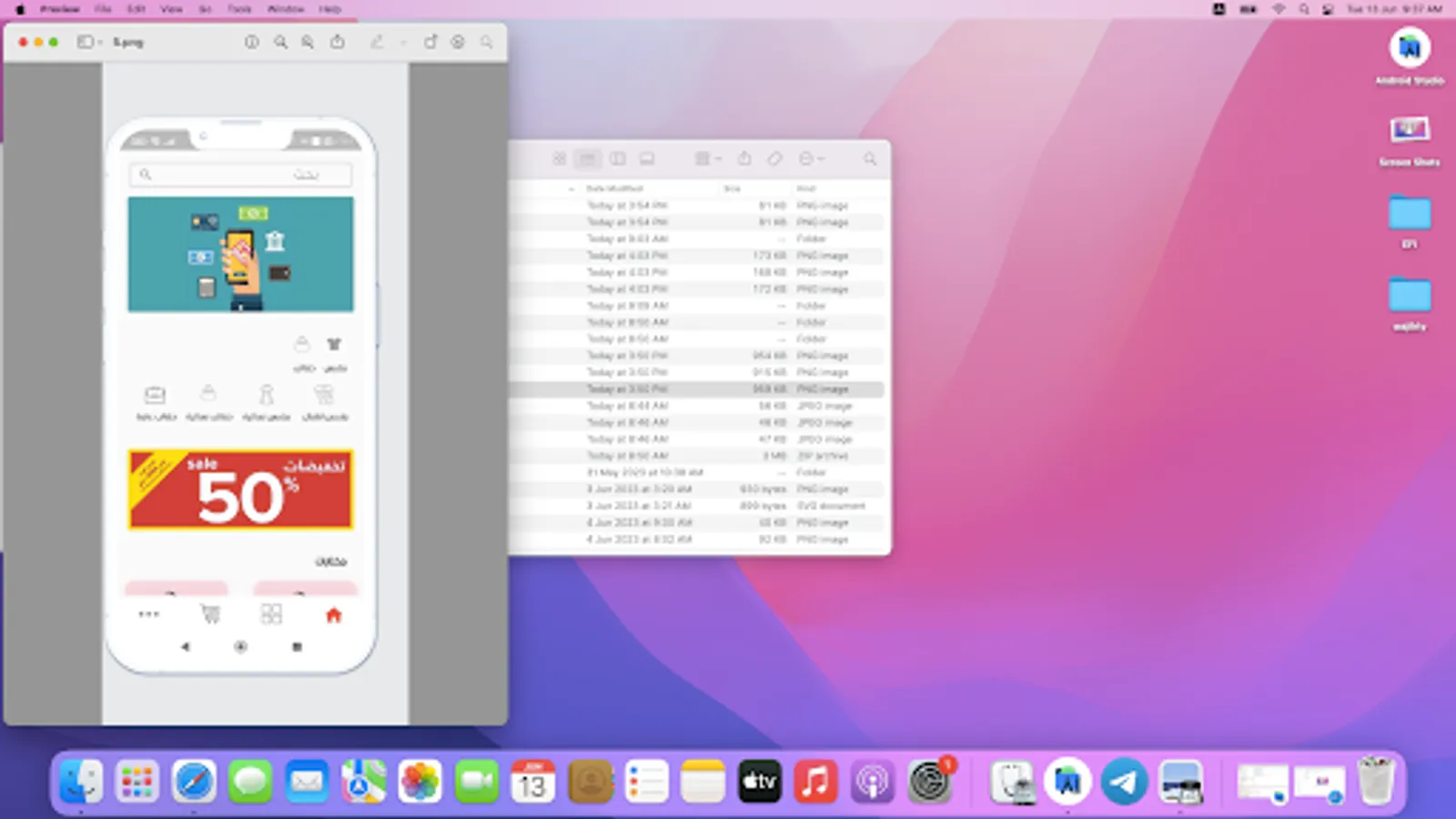Open Preview sidebar view options dropdown
The image size is (1456, 819).
89,42
